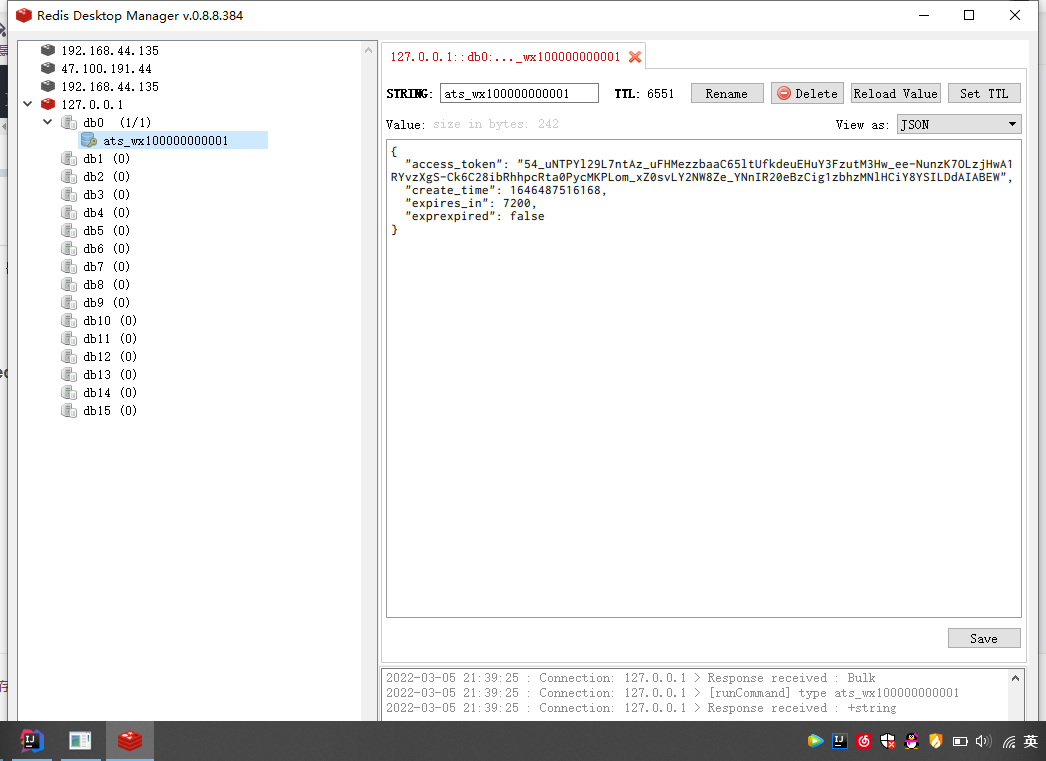Click the db0 database icon

69,122
